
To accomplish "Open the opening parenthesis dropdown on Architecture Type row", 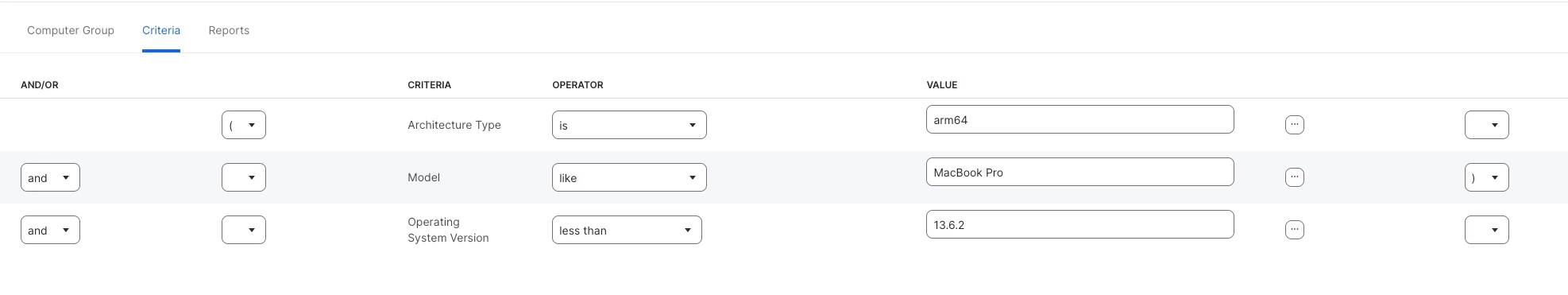I will (244, 125).
